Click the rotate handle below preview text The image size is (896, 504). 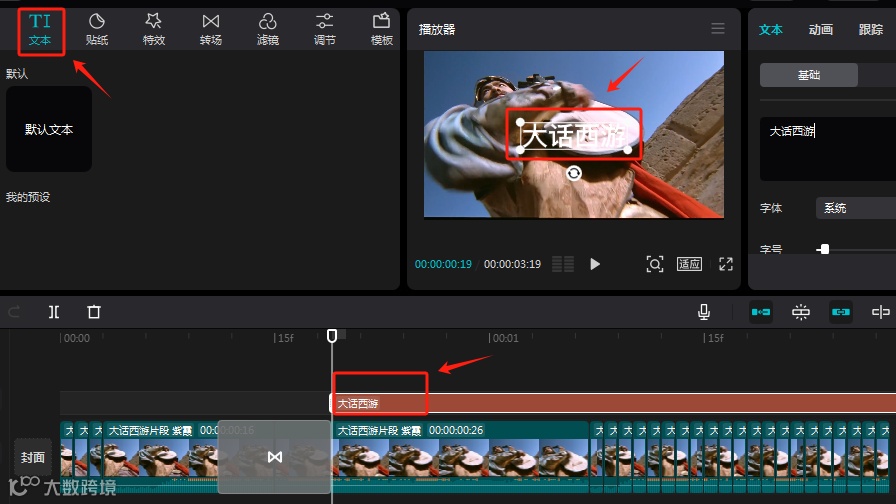click(574, 173)
